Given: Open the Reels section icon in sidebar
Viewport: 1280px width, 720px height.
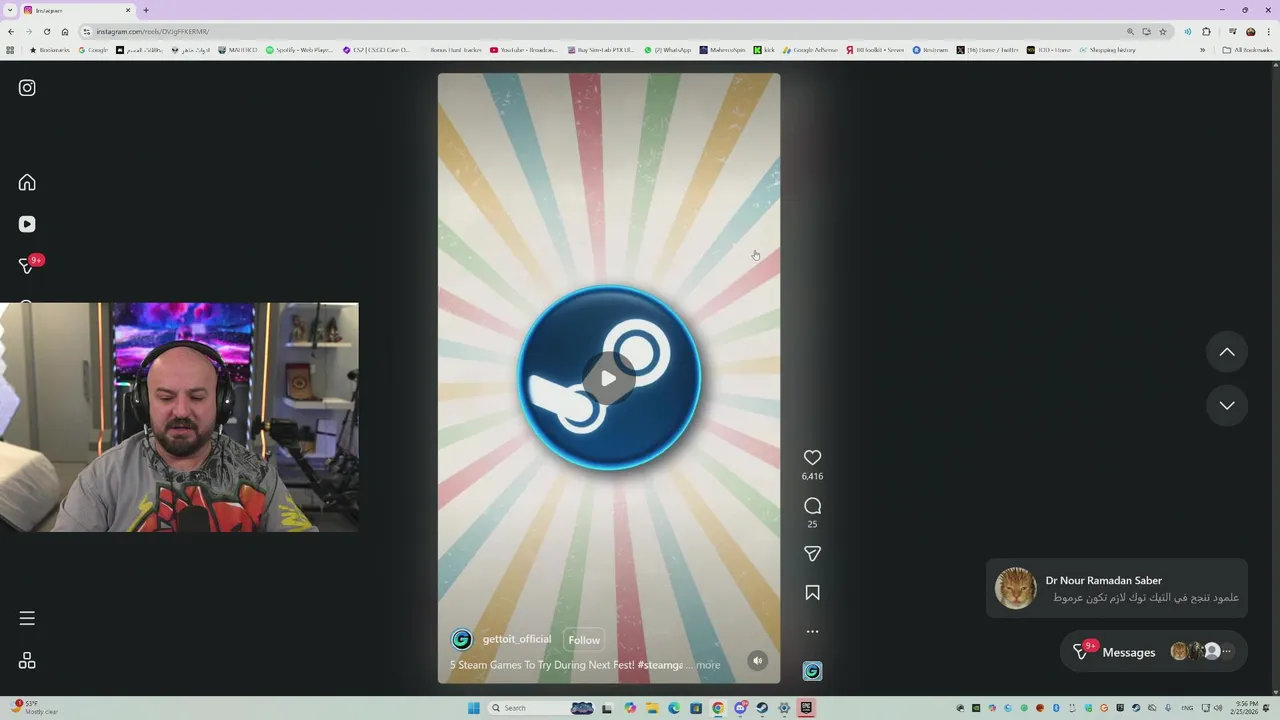Looking at the screenshot, I should [27, 224].
